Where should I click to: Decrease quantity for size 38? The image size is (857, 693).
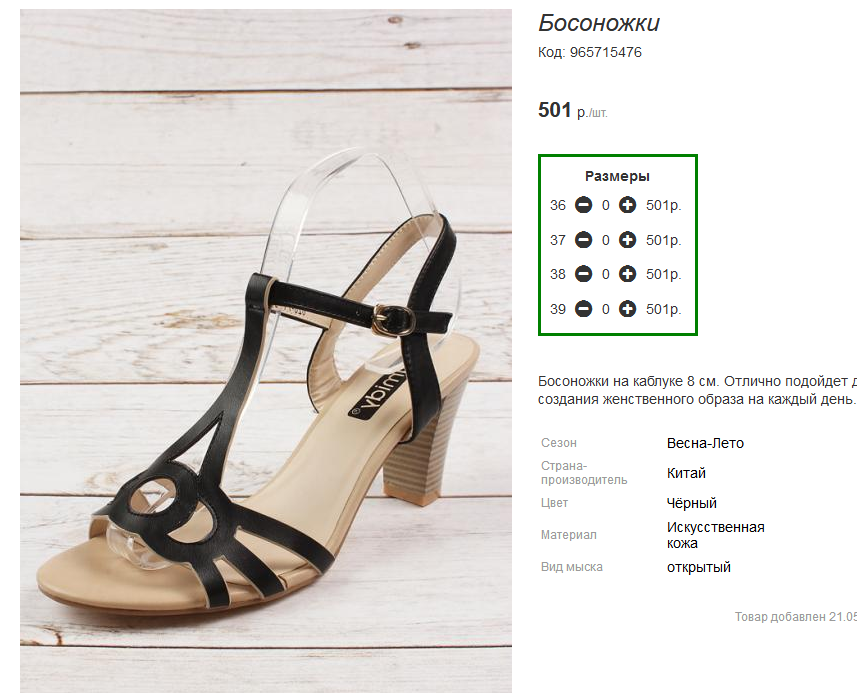pos(584,274)
